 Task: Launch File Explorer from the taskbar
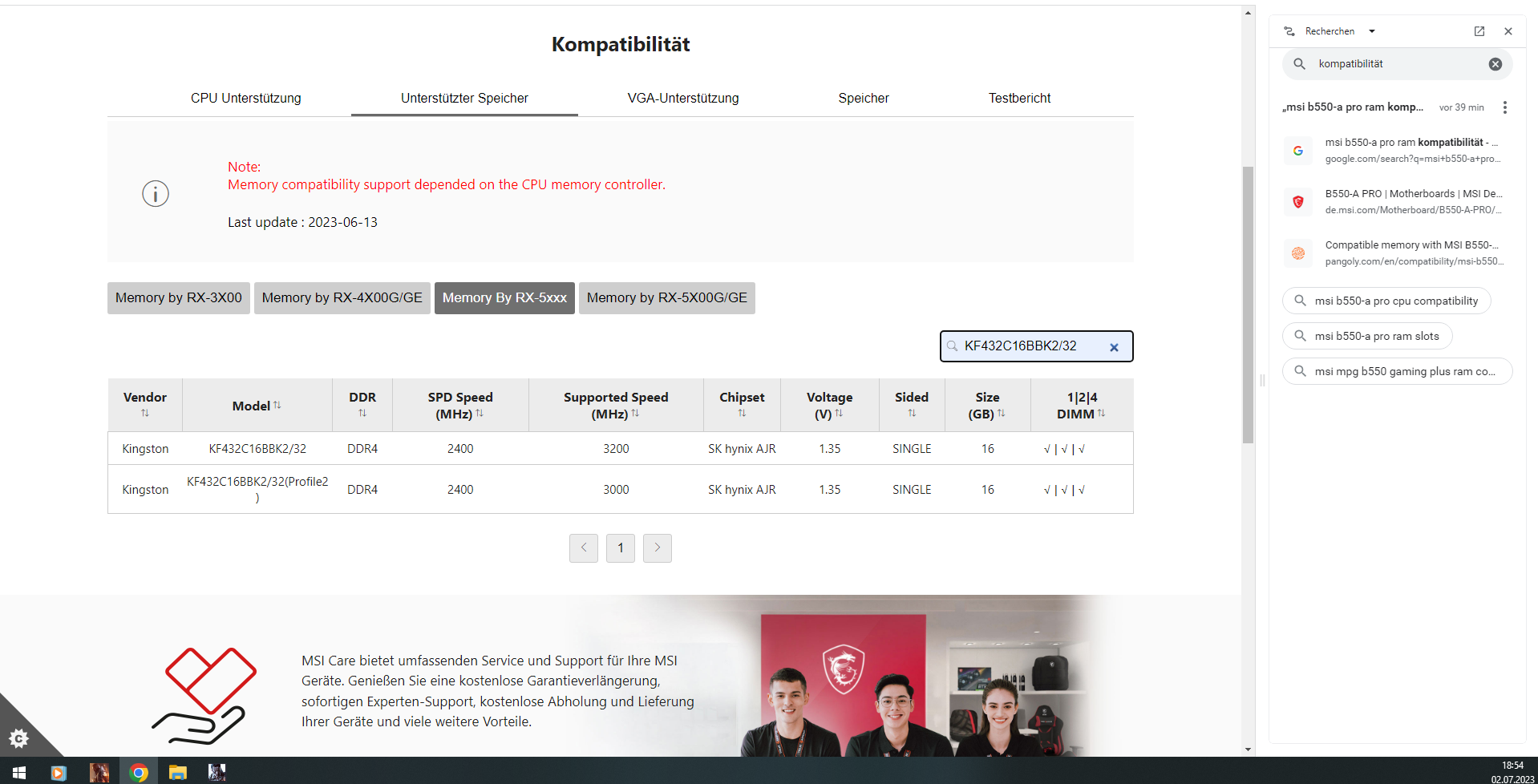tap(177, 772)
